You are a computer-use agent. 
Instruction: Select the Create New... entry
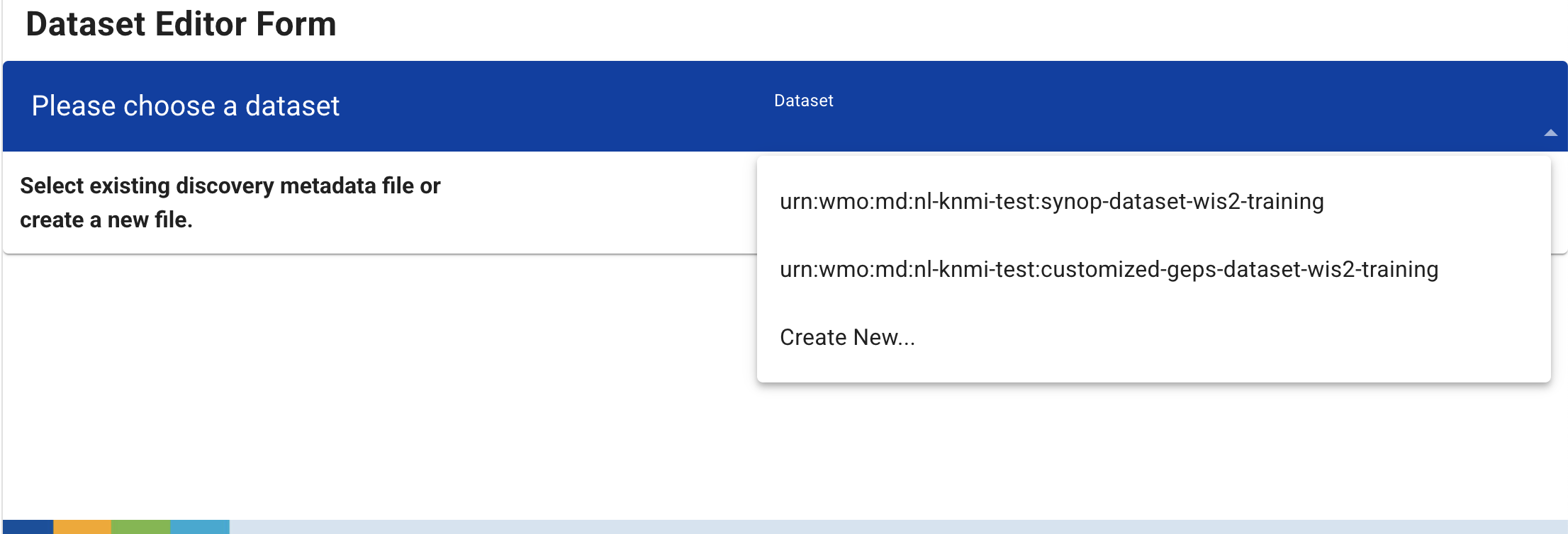(1153, 338)
